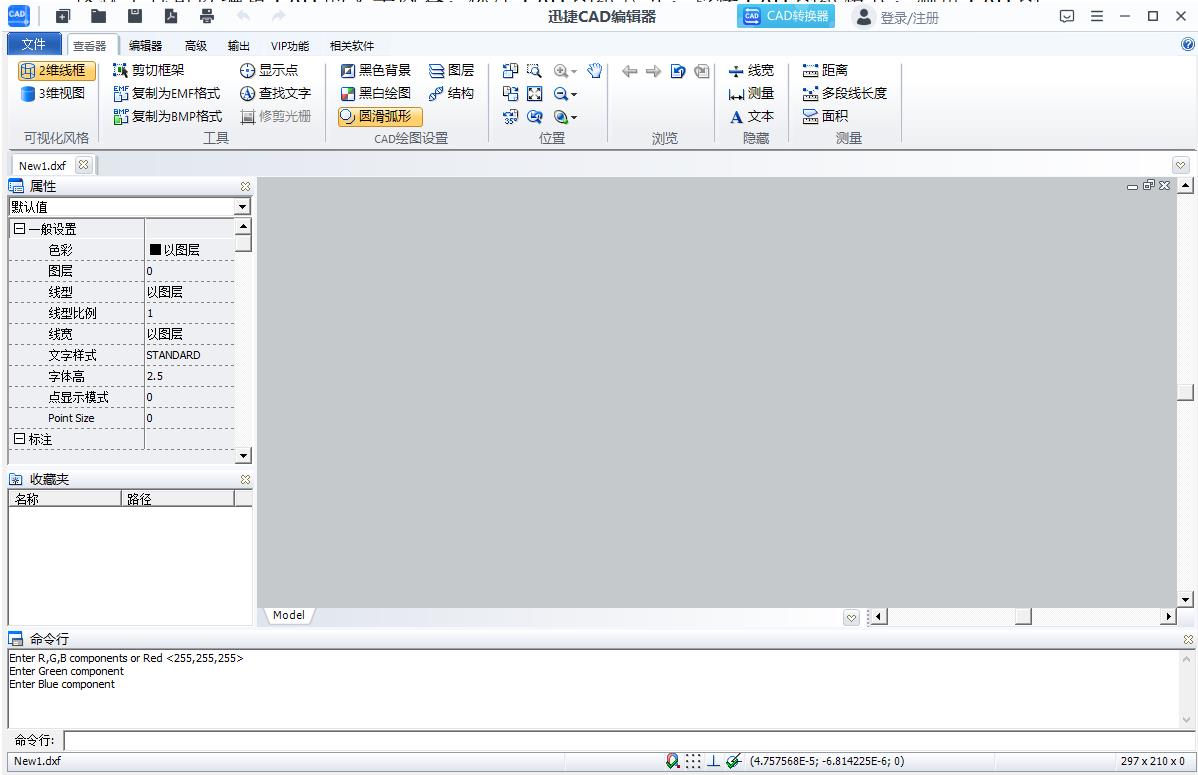1198x775 pixels.
Task: Click the vertical scrollbar thumb of drawing area
Action: point(1185,391)
